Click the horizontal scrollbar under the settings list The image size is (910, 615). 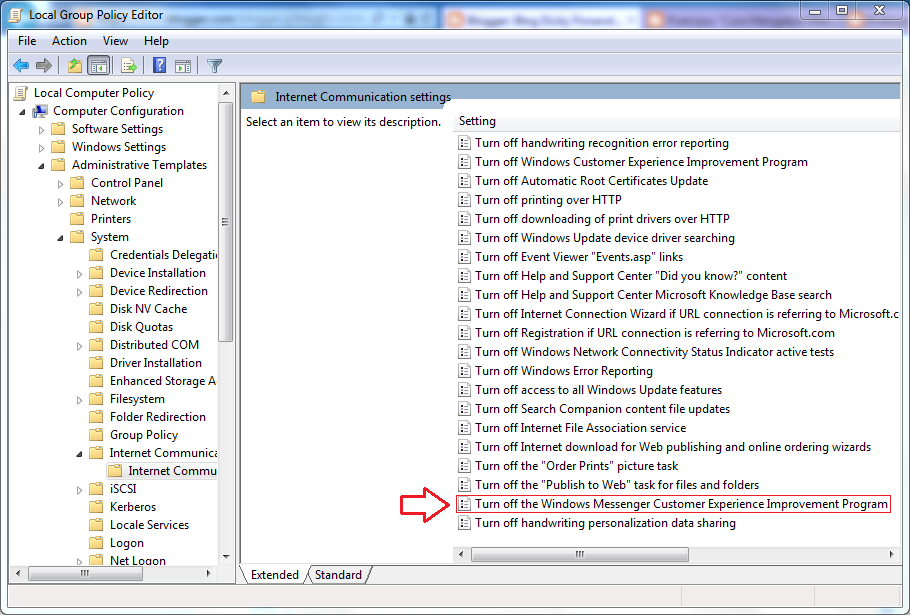tap(580, 554)
